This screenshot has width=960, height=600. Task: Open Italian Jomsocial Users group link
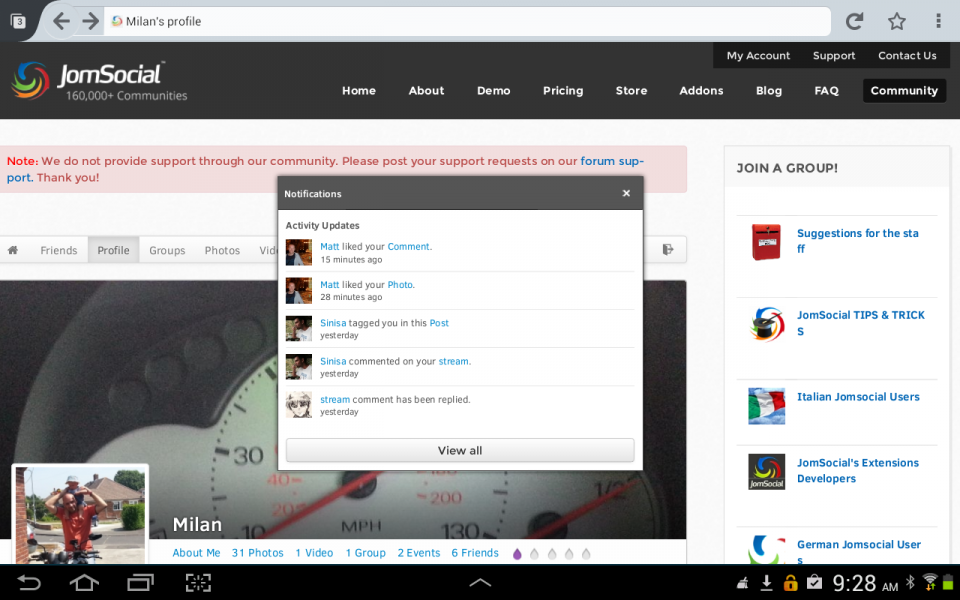coord(858,397)
